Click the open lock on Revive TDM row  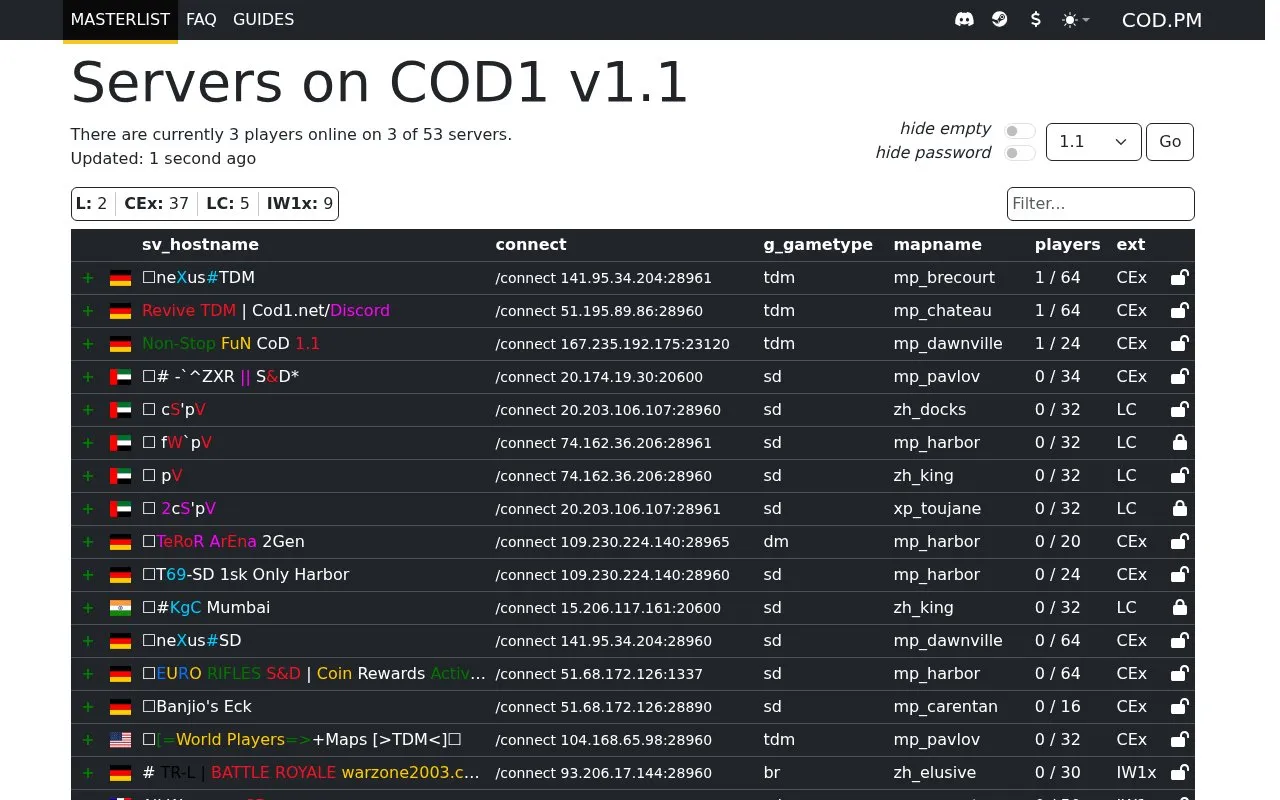pos(1180,310)
